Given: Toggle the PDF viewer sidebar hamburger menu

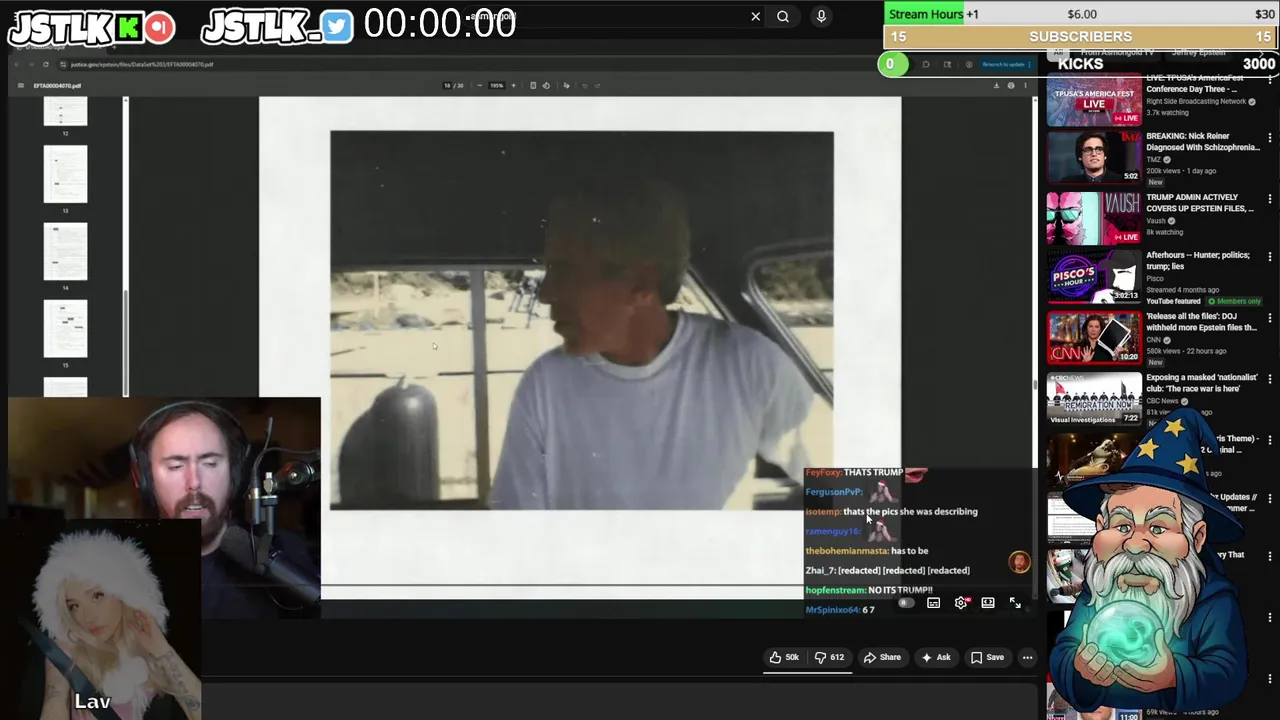Looking at the screenshot, I should (20, 86).
